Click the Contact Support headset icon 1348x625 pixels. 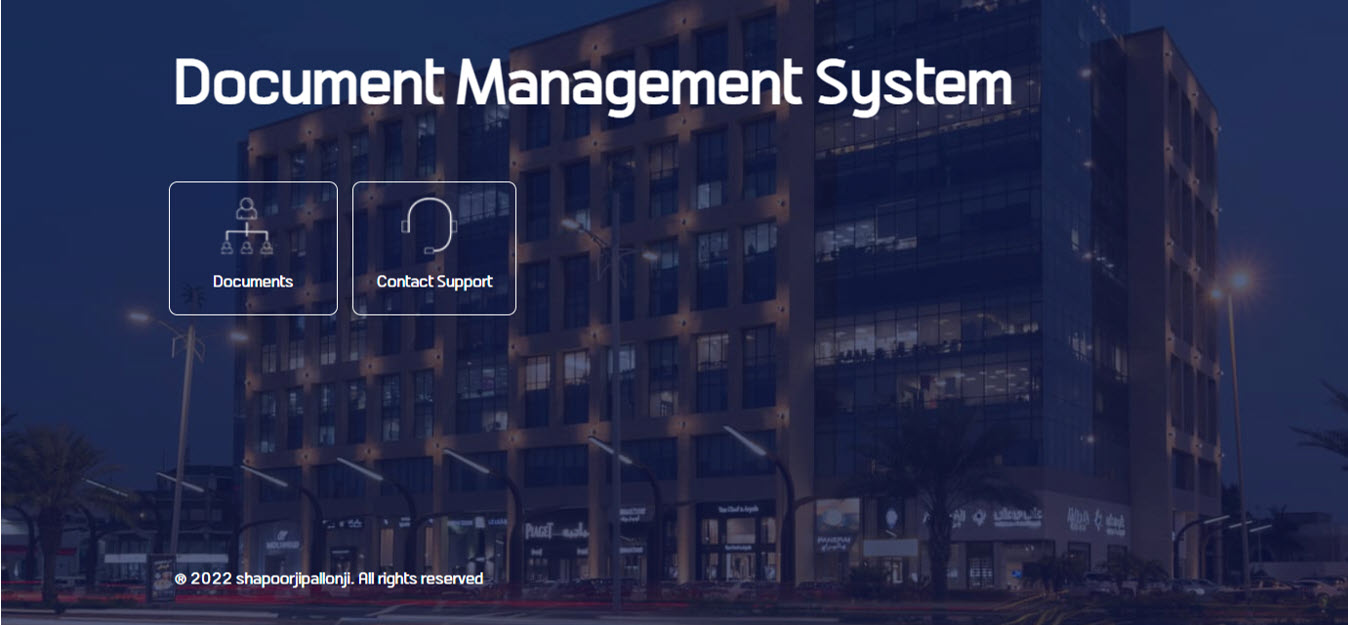[430, 226]
